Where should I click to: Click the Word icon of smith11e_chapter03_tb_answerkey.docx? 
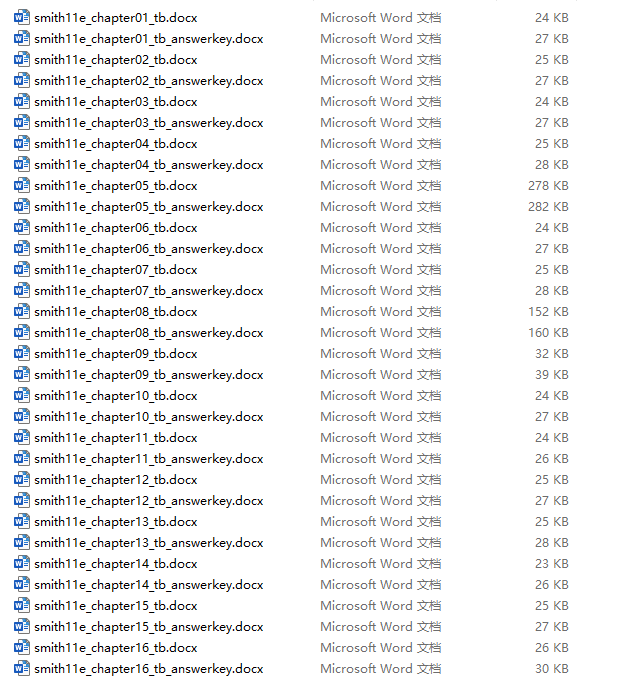point(22,122)
